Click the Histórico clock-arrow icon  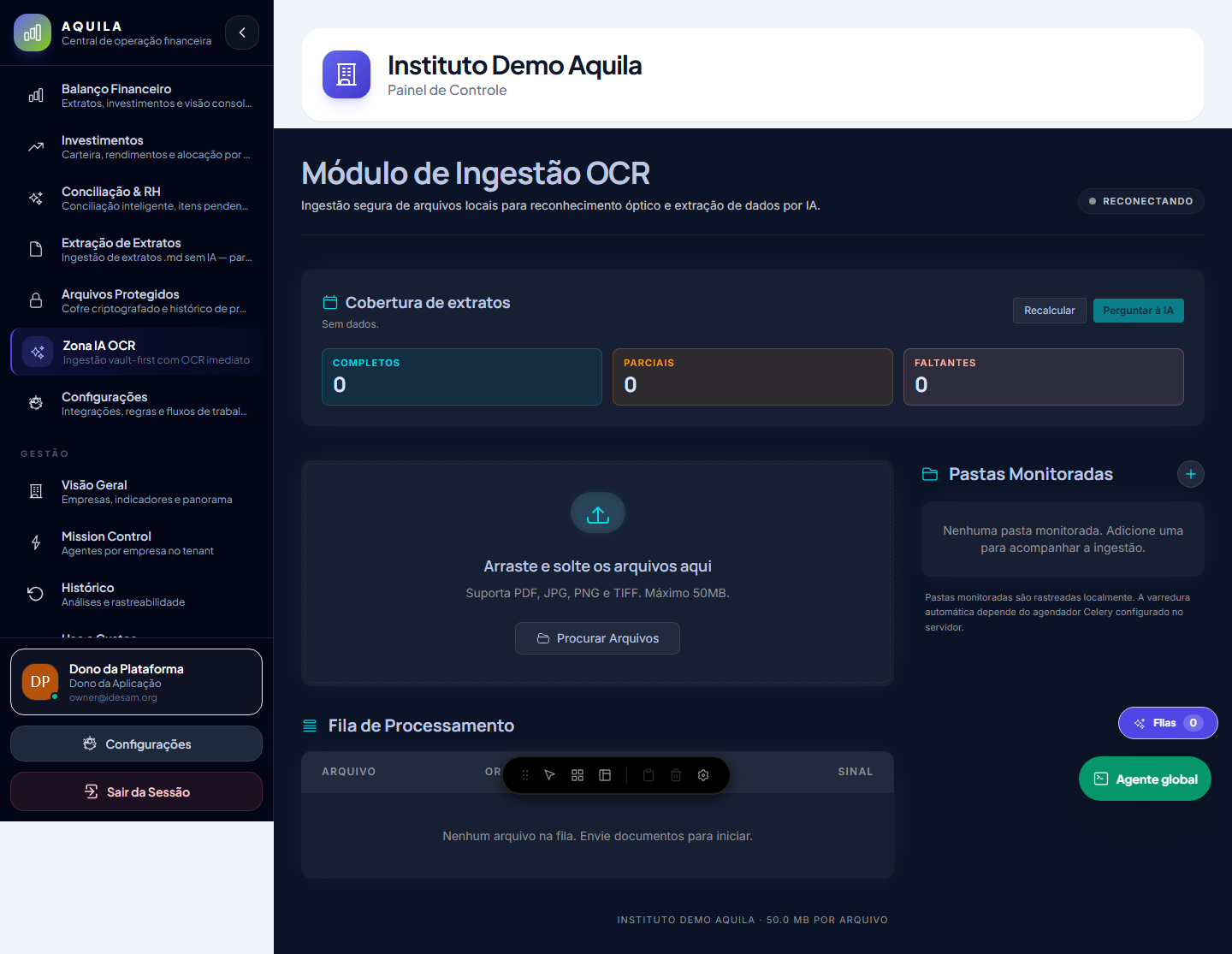(36, 594)
